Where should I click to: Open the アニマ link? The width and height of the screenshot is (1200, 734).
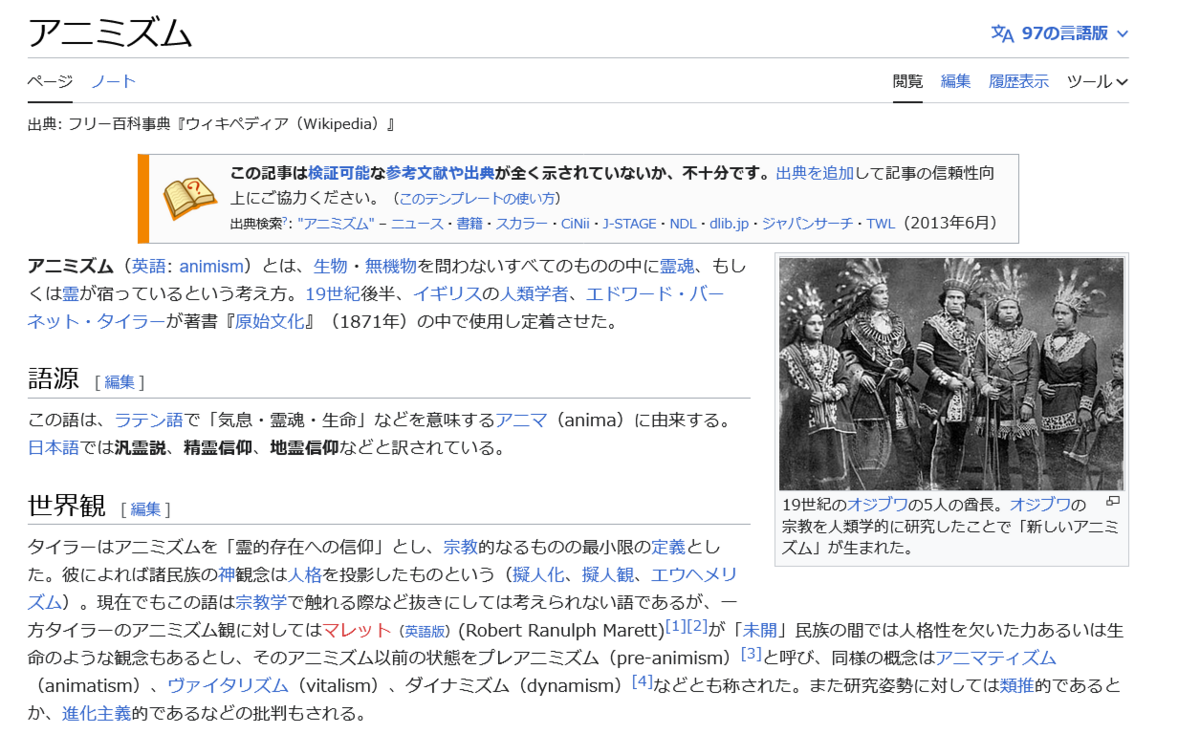(521, 420)
